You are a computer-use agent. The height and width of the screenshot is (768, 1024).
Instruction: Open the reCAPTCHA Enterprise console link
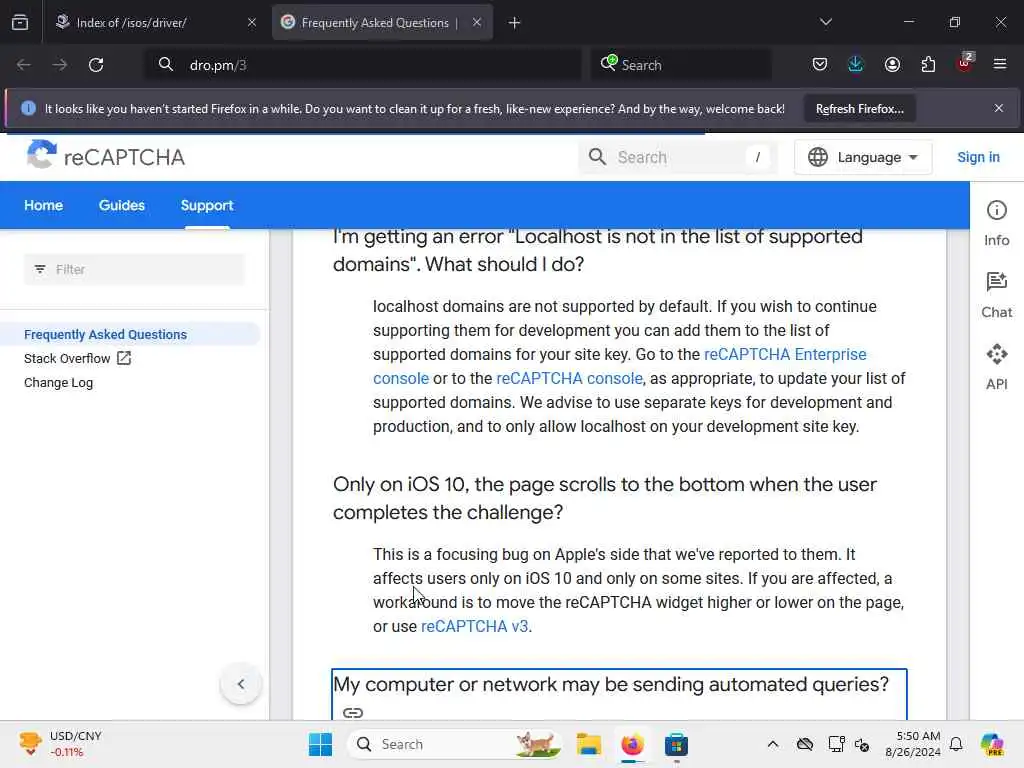click(784, 355)
